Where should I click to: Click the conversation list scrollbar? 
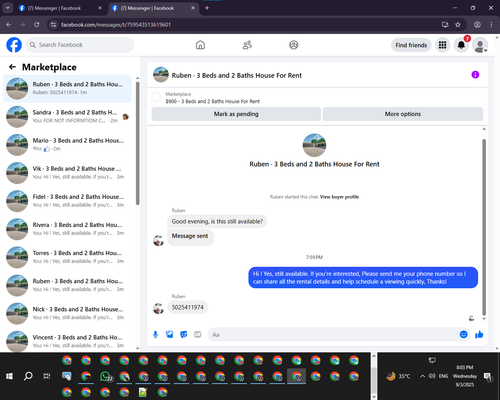click(x=138, y=143)
